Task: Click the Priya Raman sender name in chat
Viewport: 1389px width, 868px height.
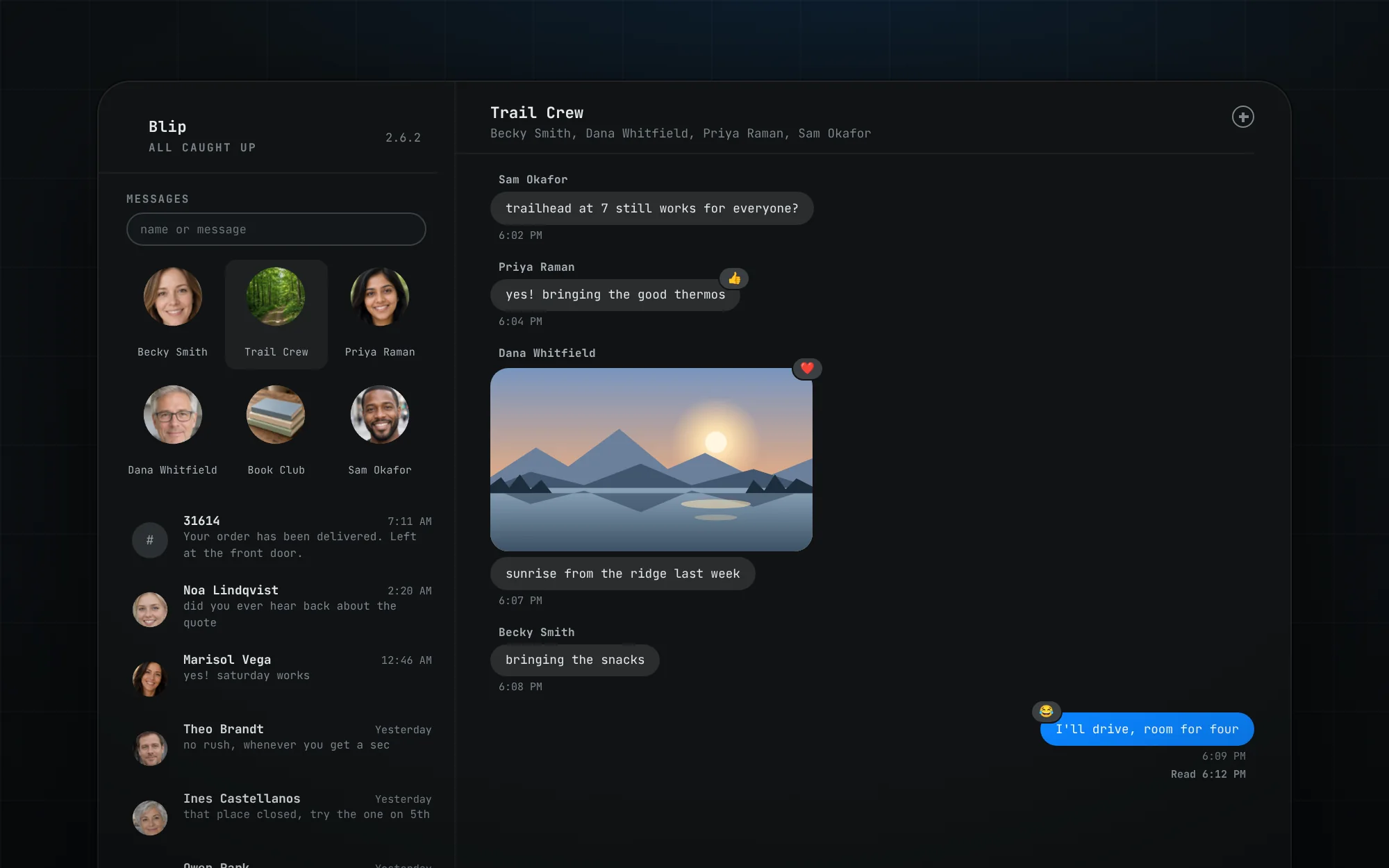Action: point(536,267)
